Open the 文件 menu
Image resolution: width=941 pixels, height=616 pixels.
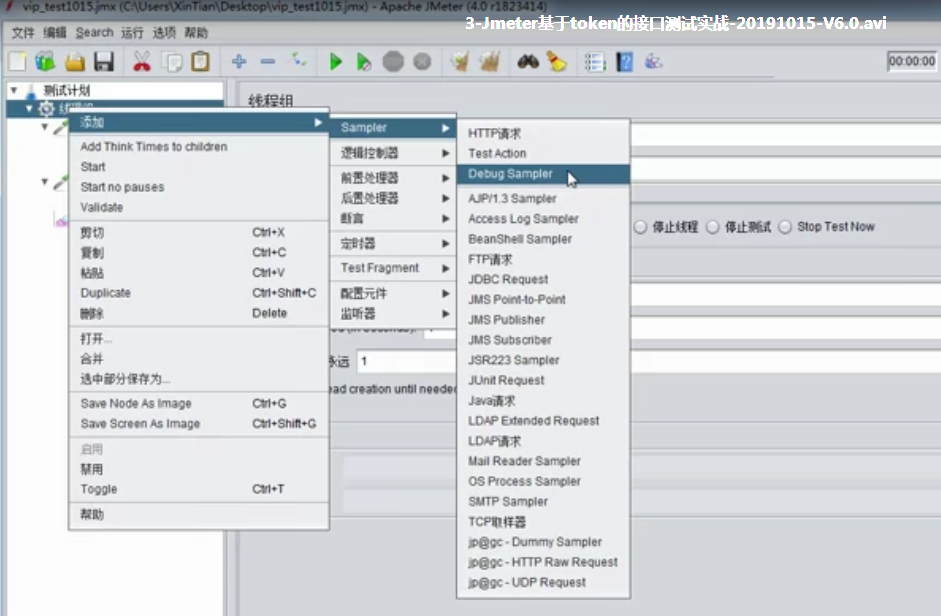[x=23, y=32]
